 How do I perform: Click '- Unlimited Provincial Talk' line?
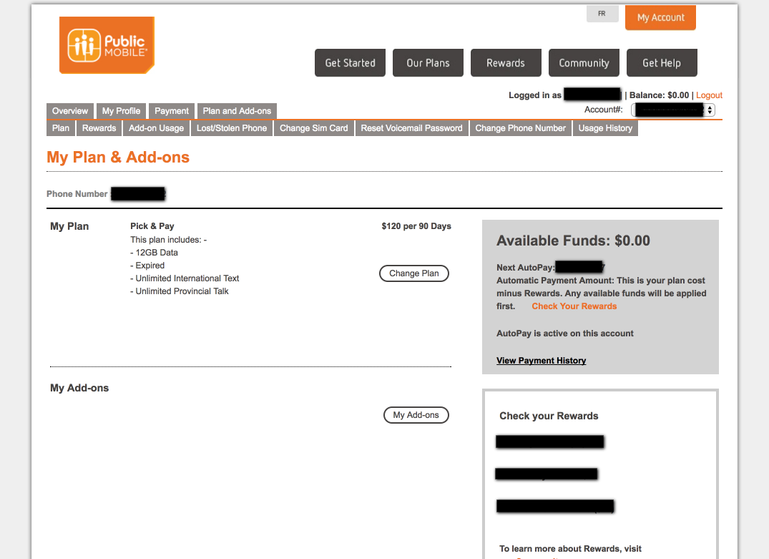(x=179, y=291)
